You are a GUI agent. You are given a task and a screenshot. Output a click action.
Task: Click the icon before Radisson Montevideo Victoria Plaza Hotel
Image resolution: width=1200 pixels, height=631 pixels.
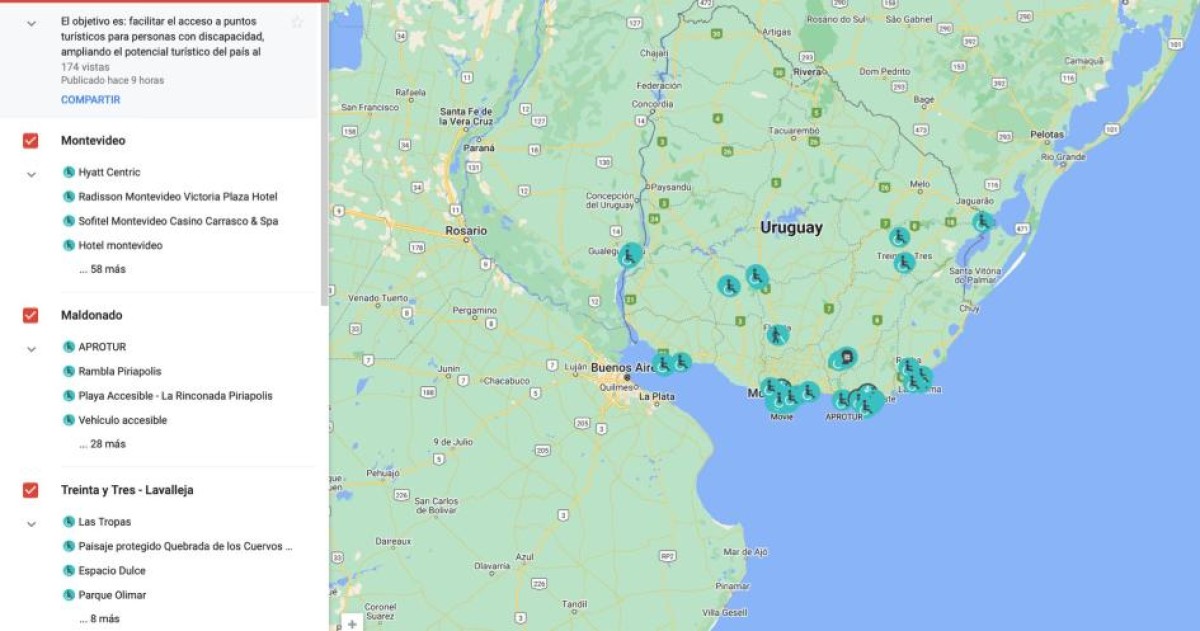pos(68,197)
